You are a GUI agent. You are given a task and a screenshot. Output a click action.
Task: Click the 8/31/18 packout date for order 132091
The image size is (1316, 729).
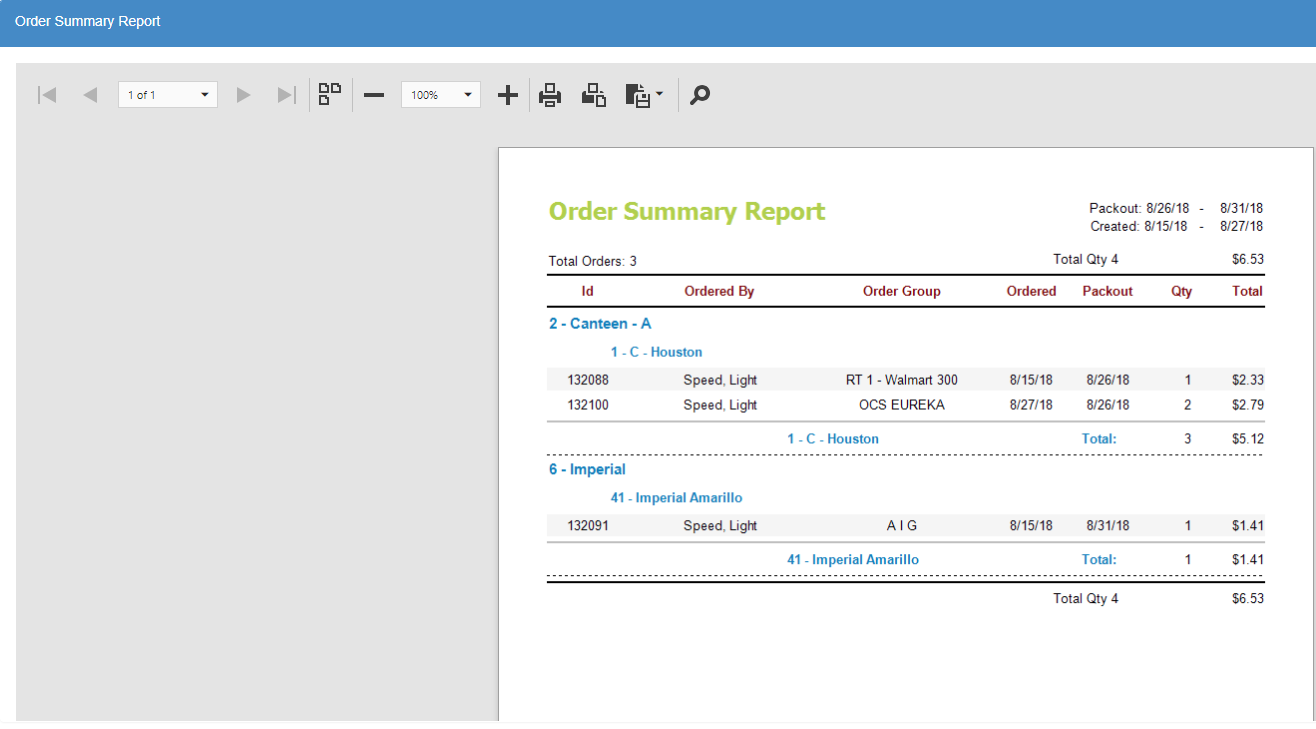1108,526
